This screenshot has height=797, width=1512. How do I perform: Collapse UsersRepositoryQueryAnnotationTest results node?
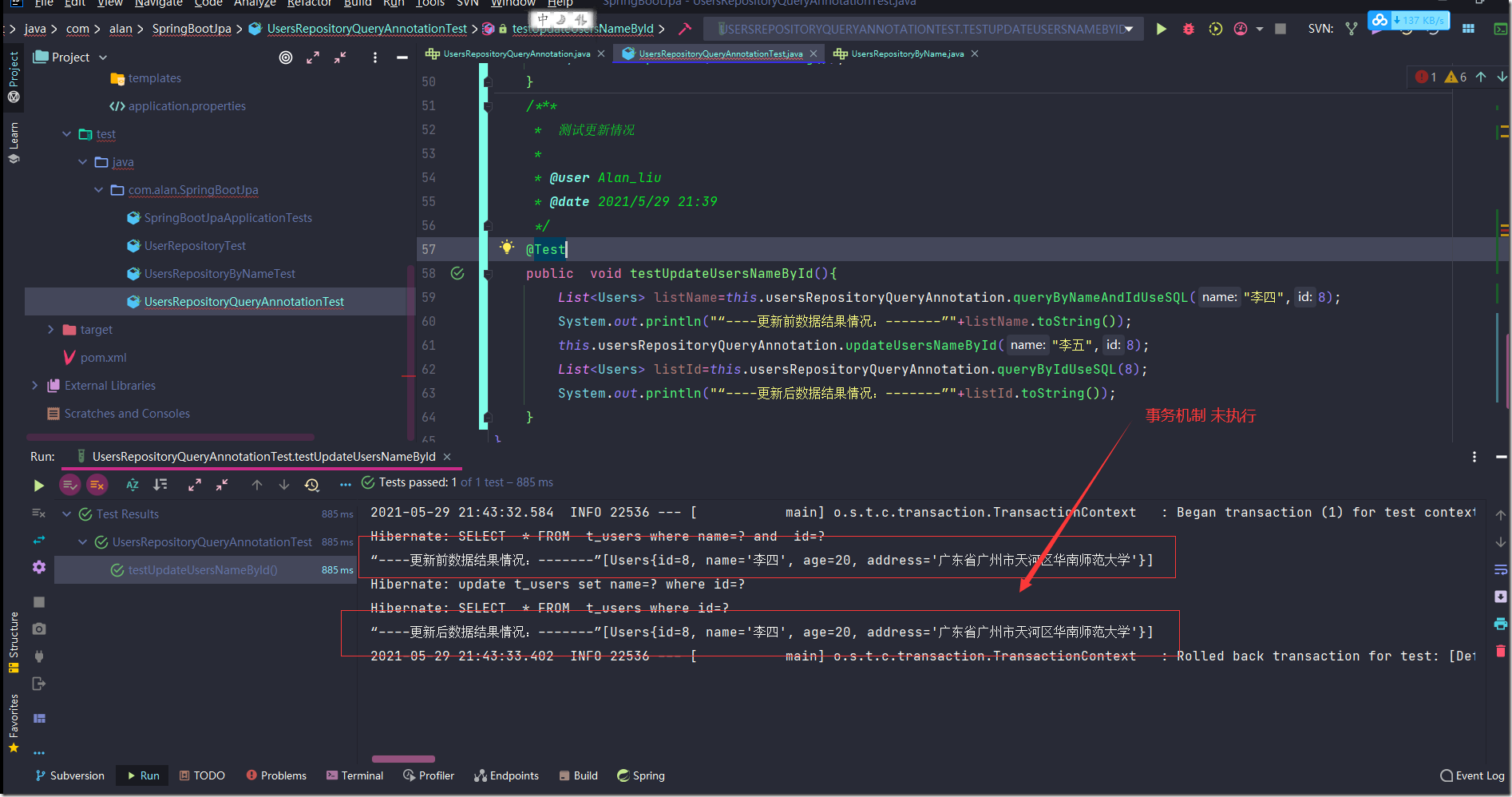tap(83, 542)
